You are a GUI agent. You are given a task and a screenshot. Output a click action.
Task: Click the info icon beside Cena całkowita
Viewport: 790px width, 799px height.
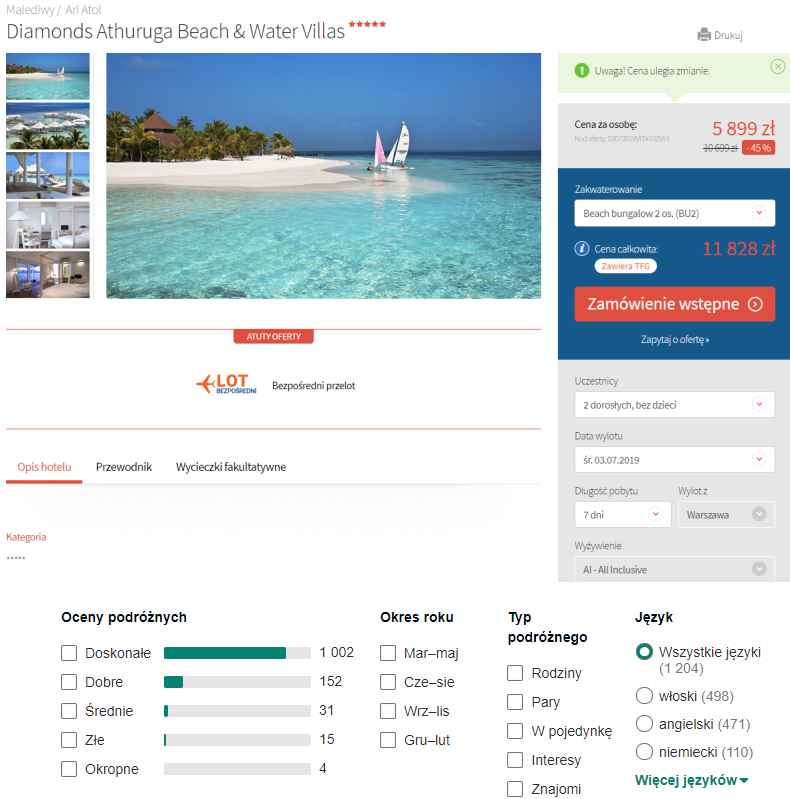[x=582, y=249]
